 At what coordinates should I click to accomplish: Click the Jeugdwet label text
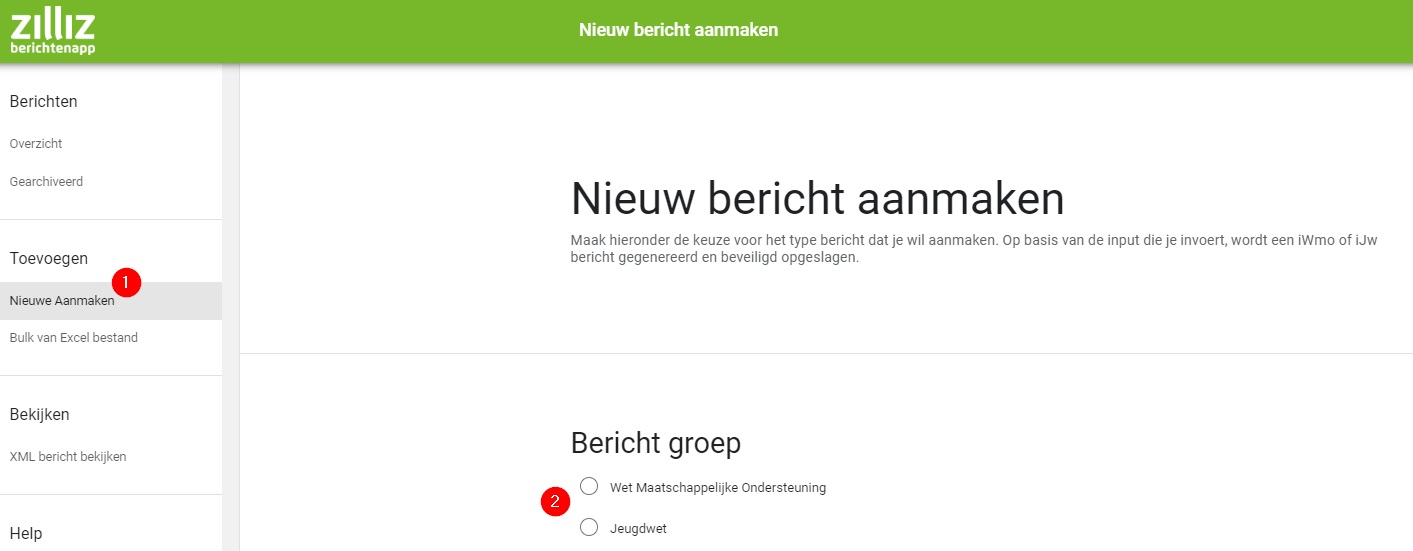[x=638, y=529]
